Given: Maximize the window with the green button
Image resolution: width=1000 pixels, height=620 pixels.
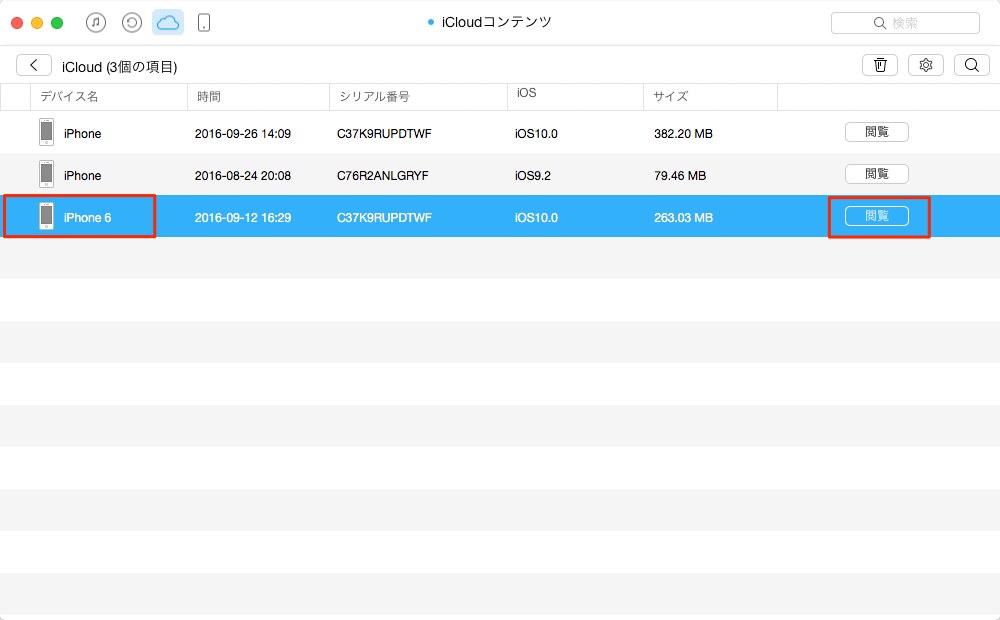Looking at the screenshot, I should pos(57,23).
